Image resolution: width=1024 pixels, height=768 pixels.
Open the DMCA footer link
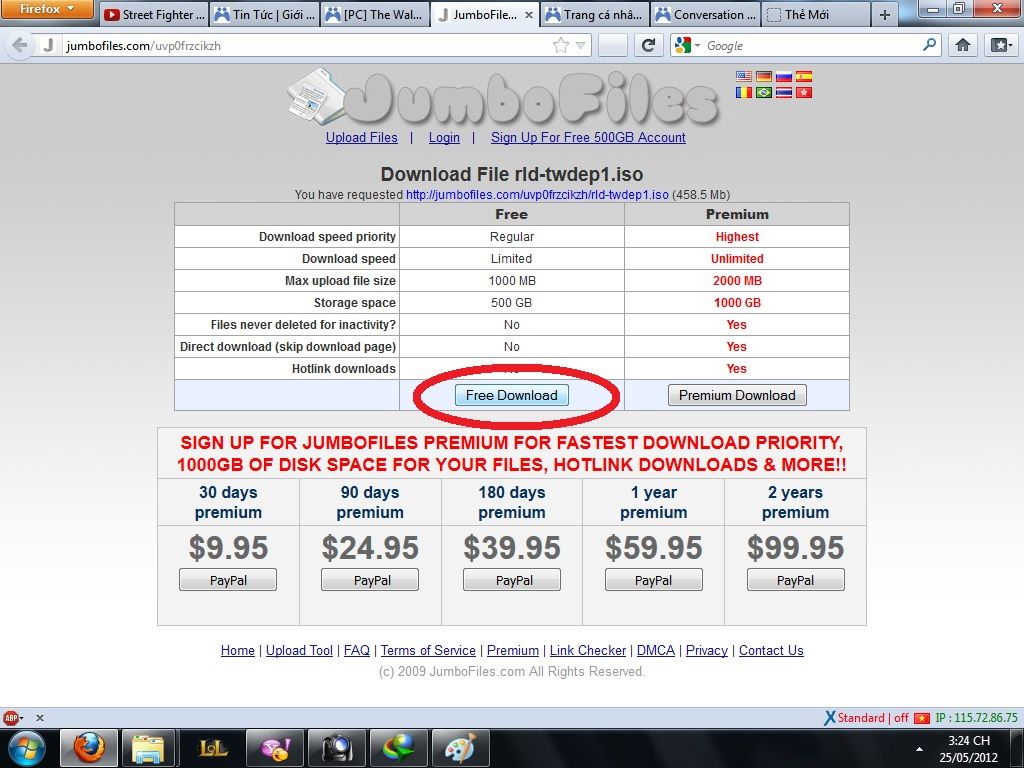point(656,650)
